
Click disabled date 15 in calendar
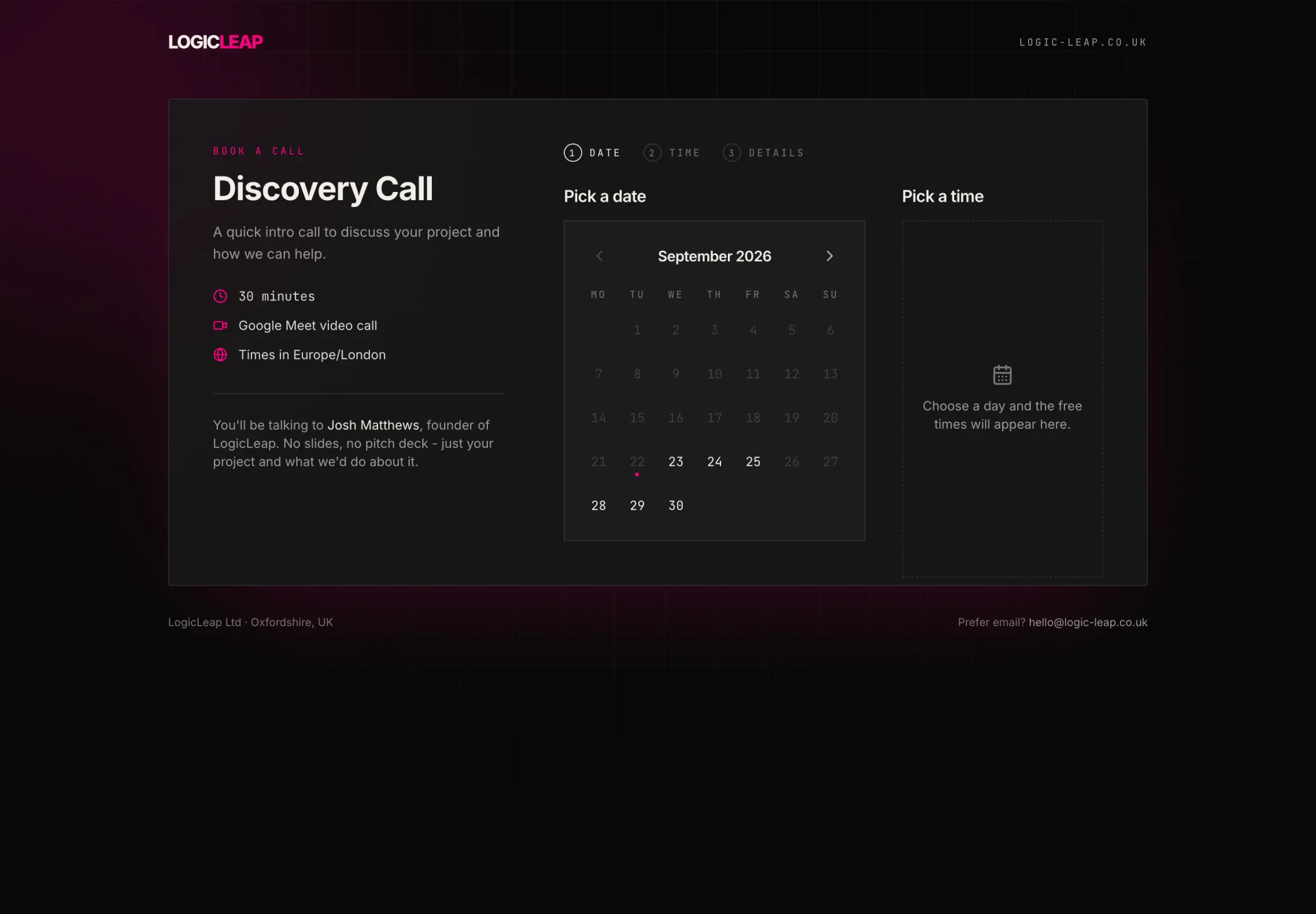[637, 418]
